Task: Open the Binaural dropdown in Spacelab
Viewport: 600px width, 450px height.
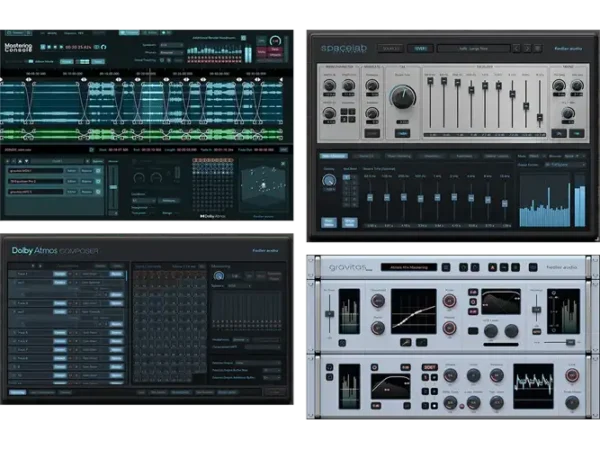Action: pos(575,156)
